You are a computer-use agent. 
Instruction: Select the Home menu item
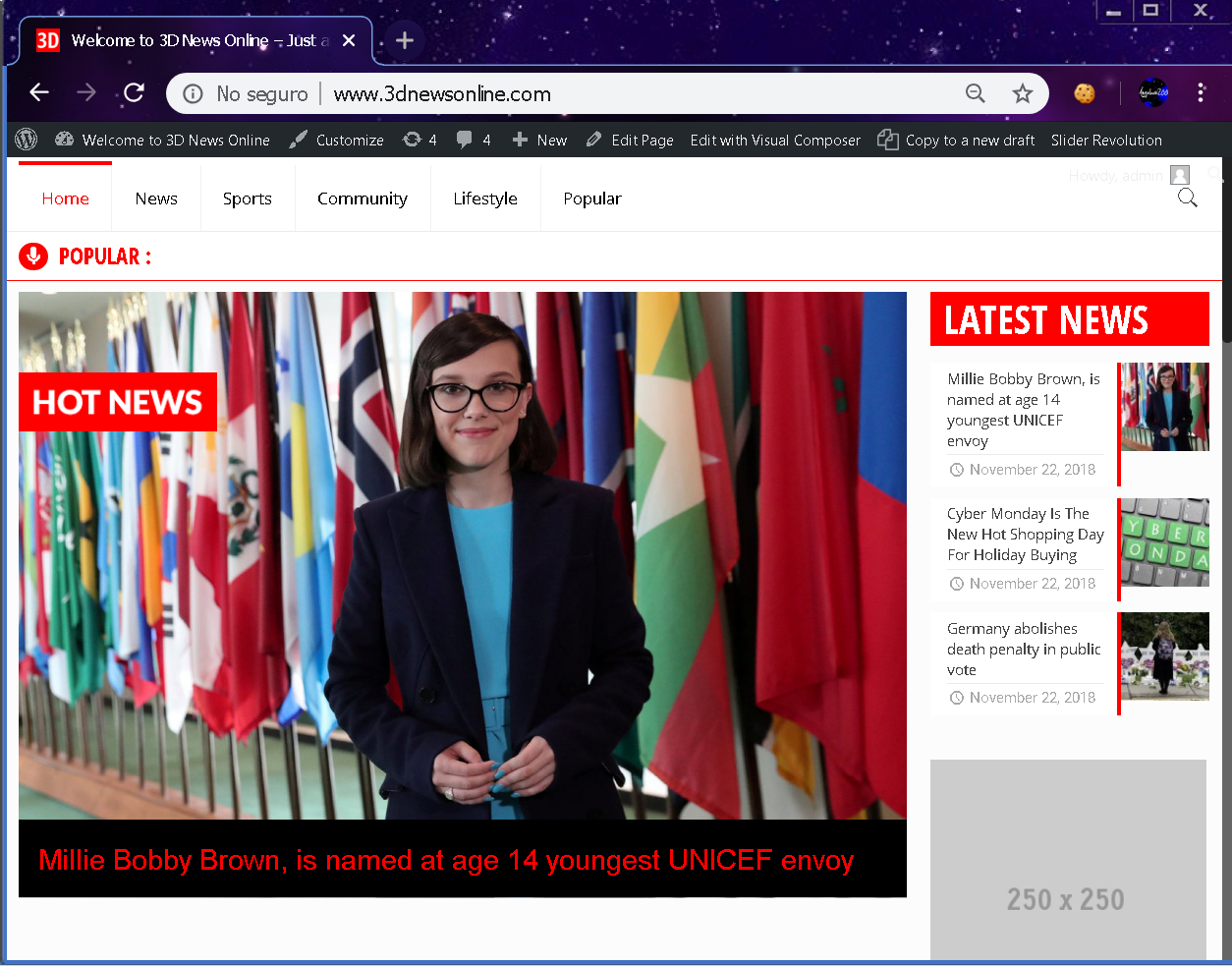[x=66, y=199]
